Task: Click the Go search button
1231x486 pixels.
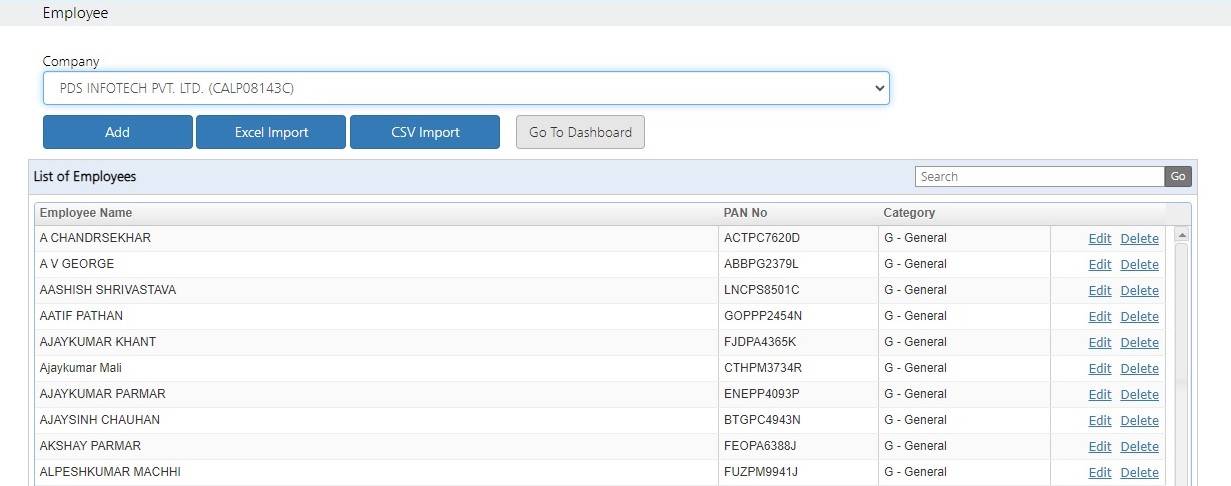Action: click(x=1178, y=176)
